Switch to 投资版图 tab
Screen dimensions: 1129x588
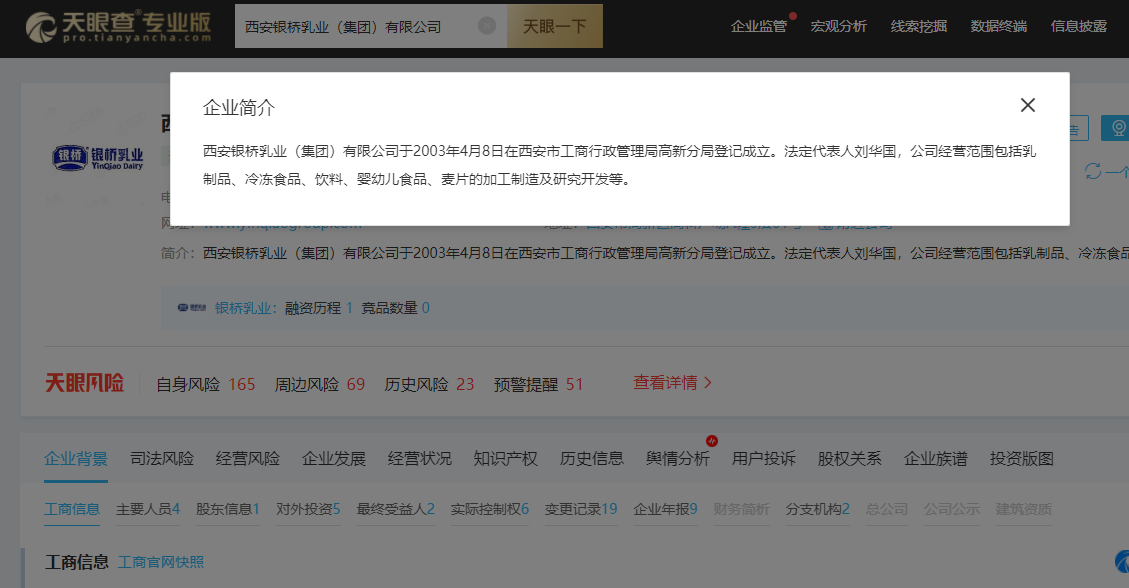pyautogui.click(x=1022, y=458)
